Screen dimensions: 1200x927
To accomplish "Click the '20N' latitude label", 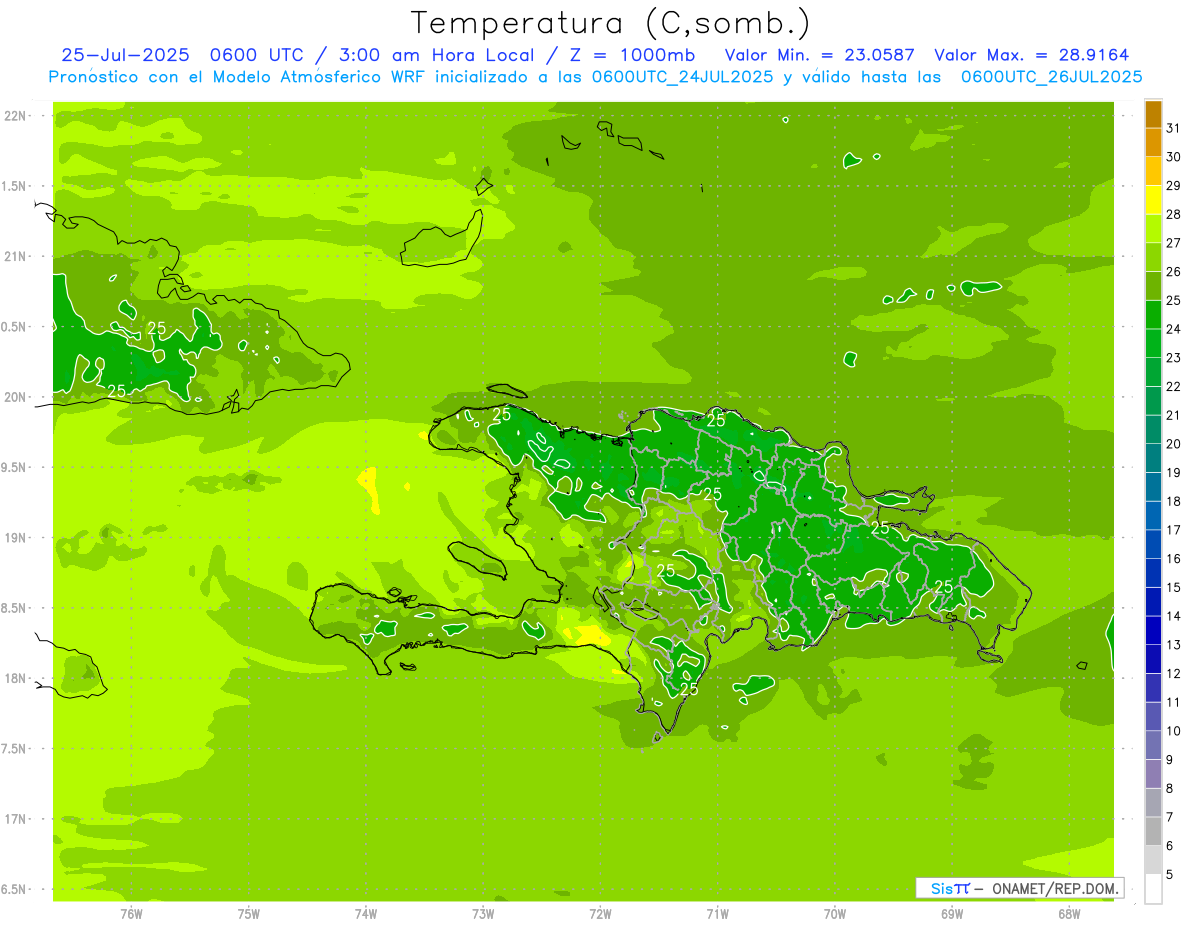I will pos(14,397).
